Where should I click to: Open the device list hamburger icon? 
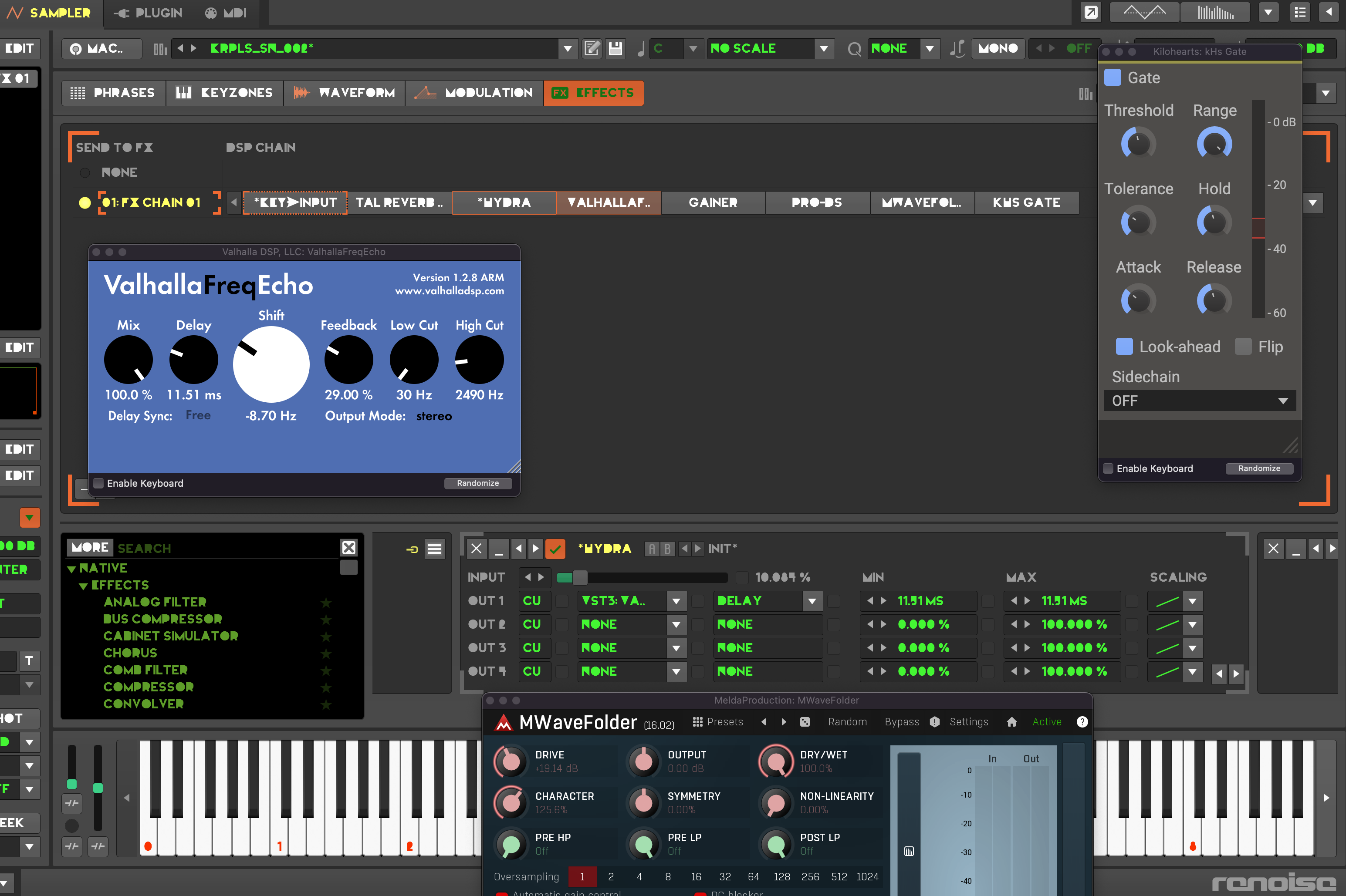(434, 550)
